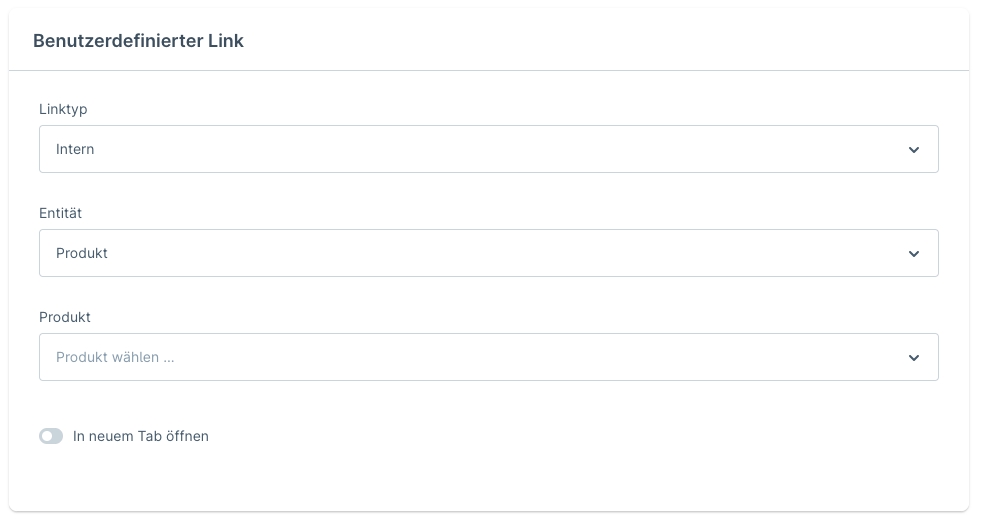Click the selected value 'Intern'
This screenshot has height=524, width=985.
click(75, 149)
